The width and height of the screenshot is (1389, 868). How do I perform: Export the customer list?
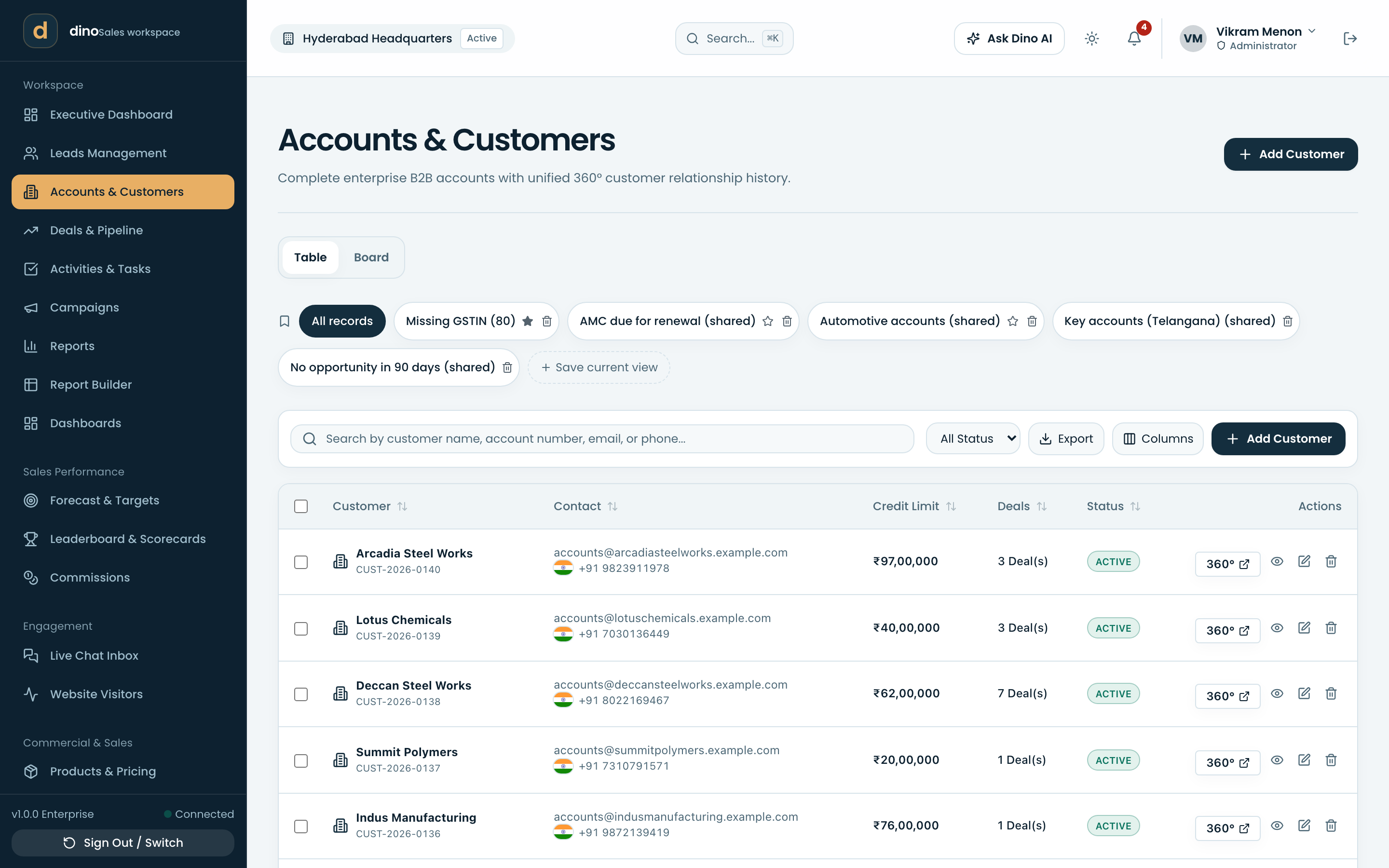click(1066, 439)
